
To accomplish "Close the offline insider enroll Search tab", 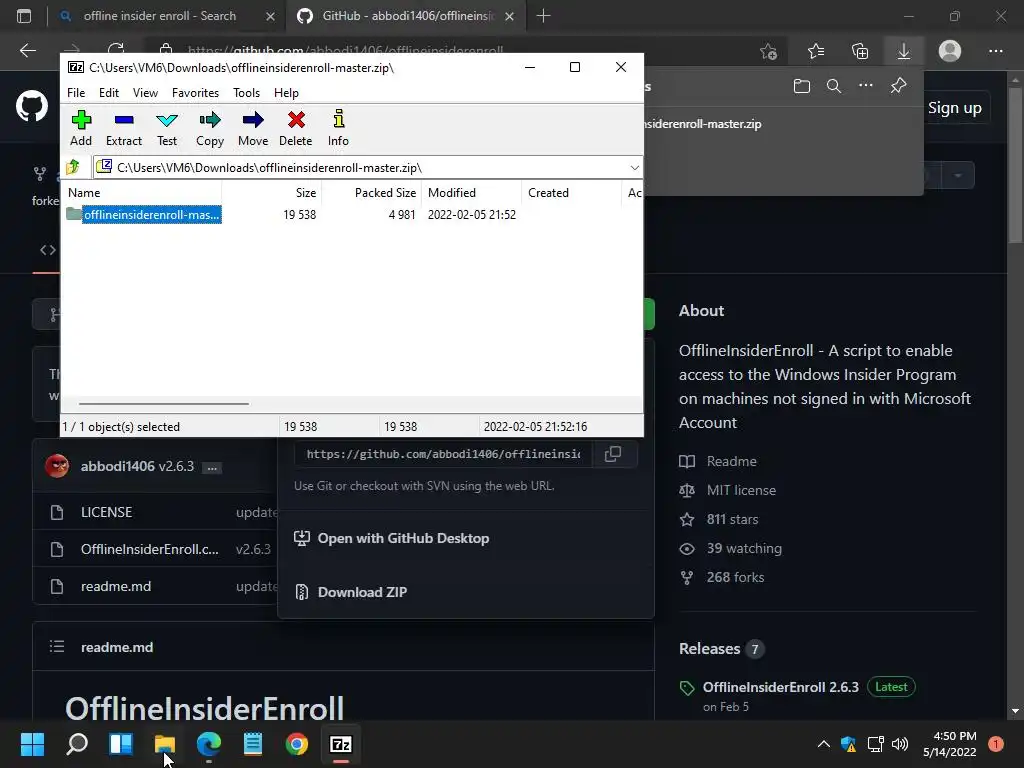I will click(270, 16).
